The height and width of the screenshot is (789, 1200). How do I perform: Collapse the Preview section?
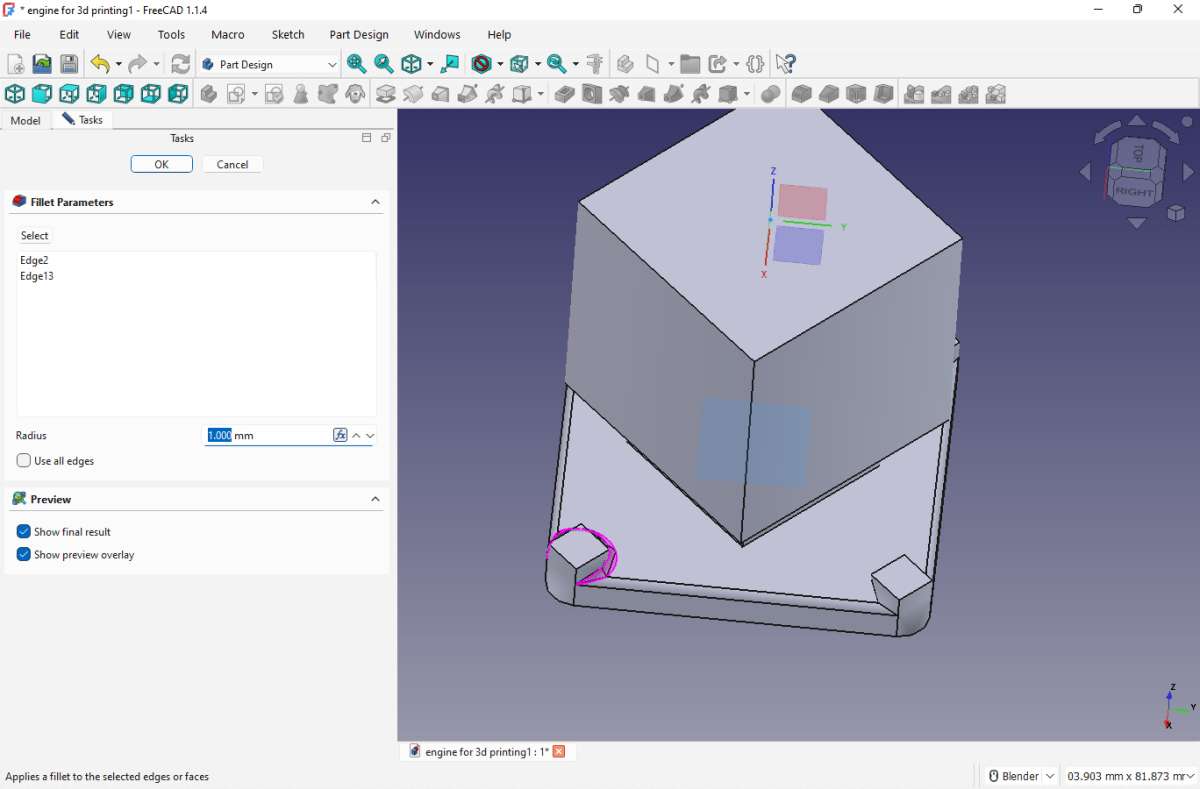(376, 499)
